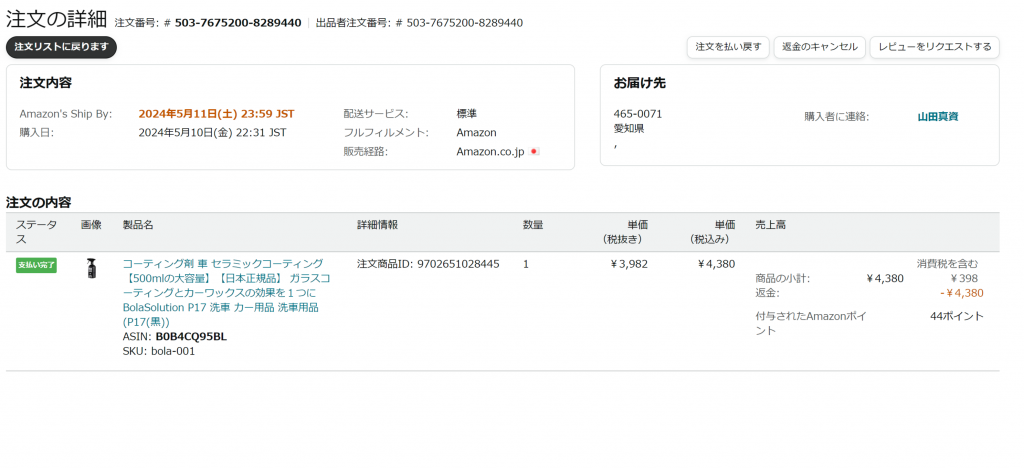The image size is (1024, 468).
Task: Click the Japan flag icon next to Amazon.co.jp
Action: click(x=534, y=151)
